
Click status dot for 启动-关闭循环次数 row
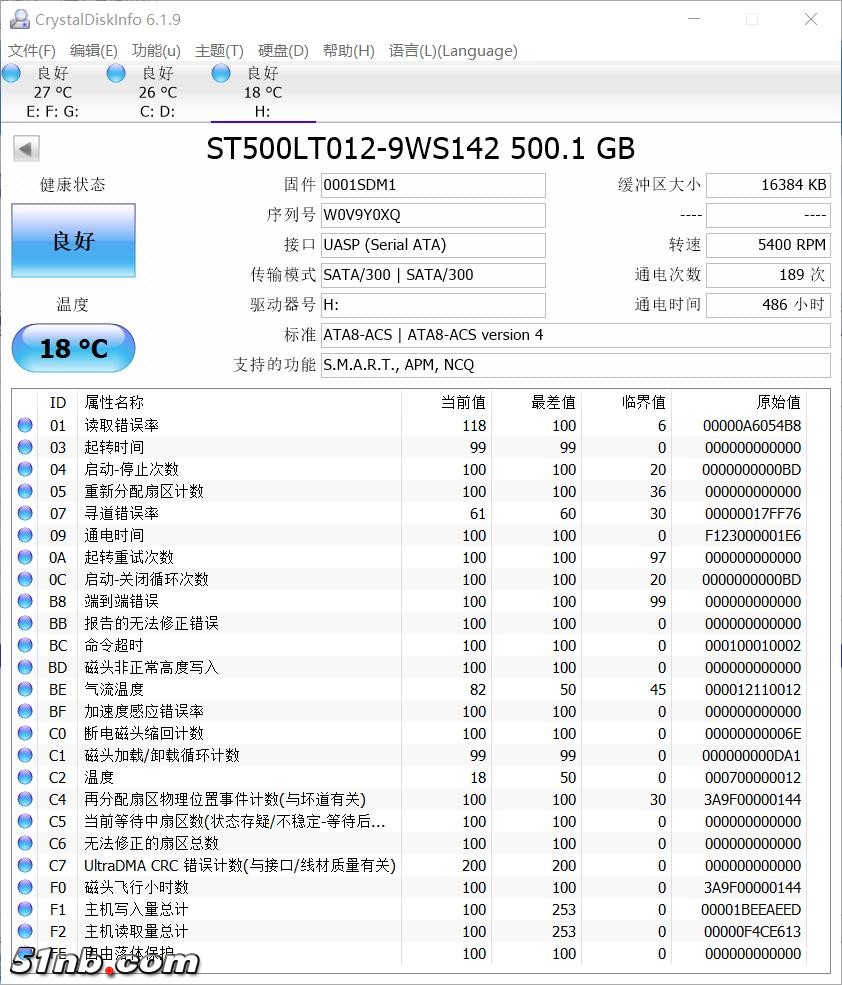(25, 579)
